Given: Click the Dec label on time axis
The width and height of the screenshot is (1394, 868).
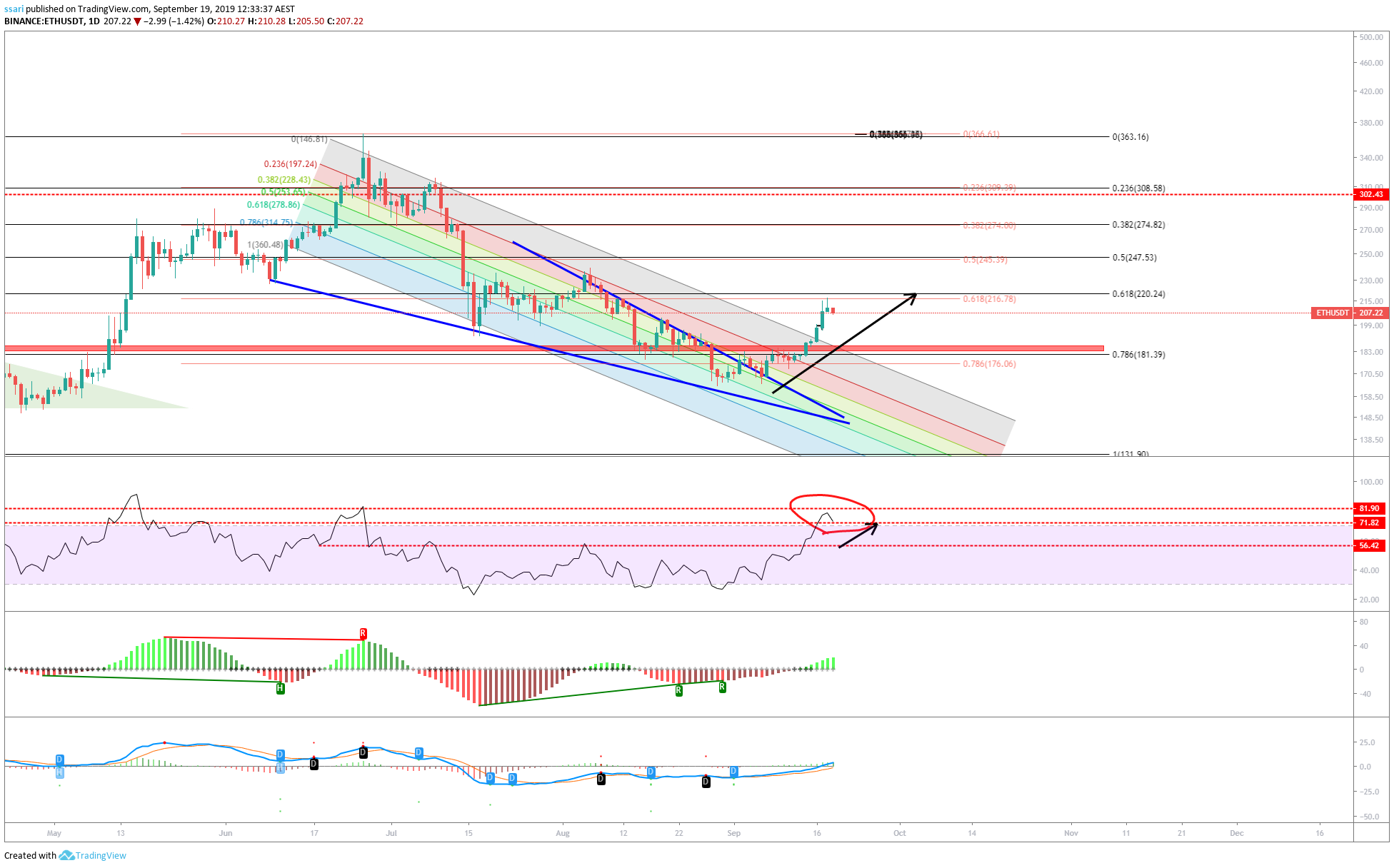Looking at the screenshot, I should click(x=1237, y=833).
